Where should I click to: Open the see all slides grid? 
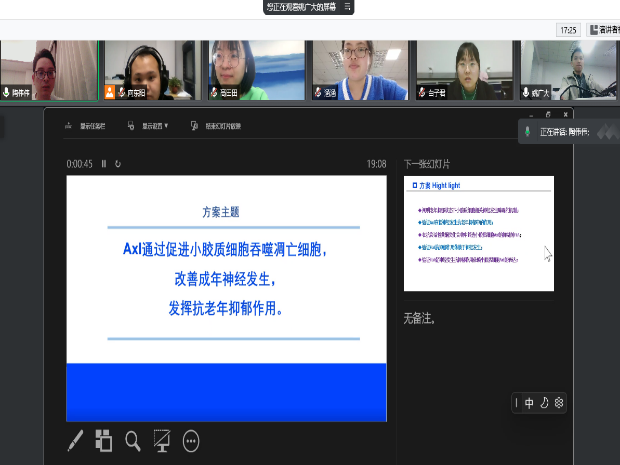coord(104,440)
